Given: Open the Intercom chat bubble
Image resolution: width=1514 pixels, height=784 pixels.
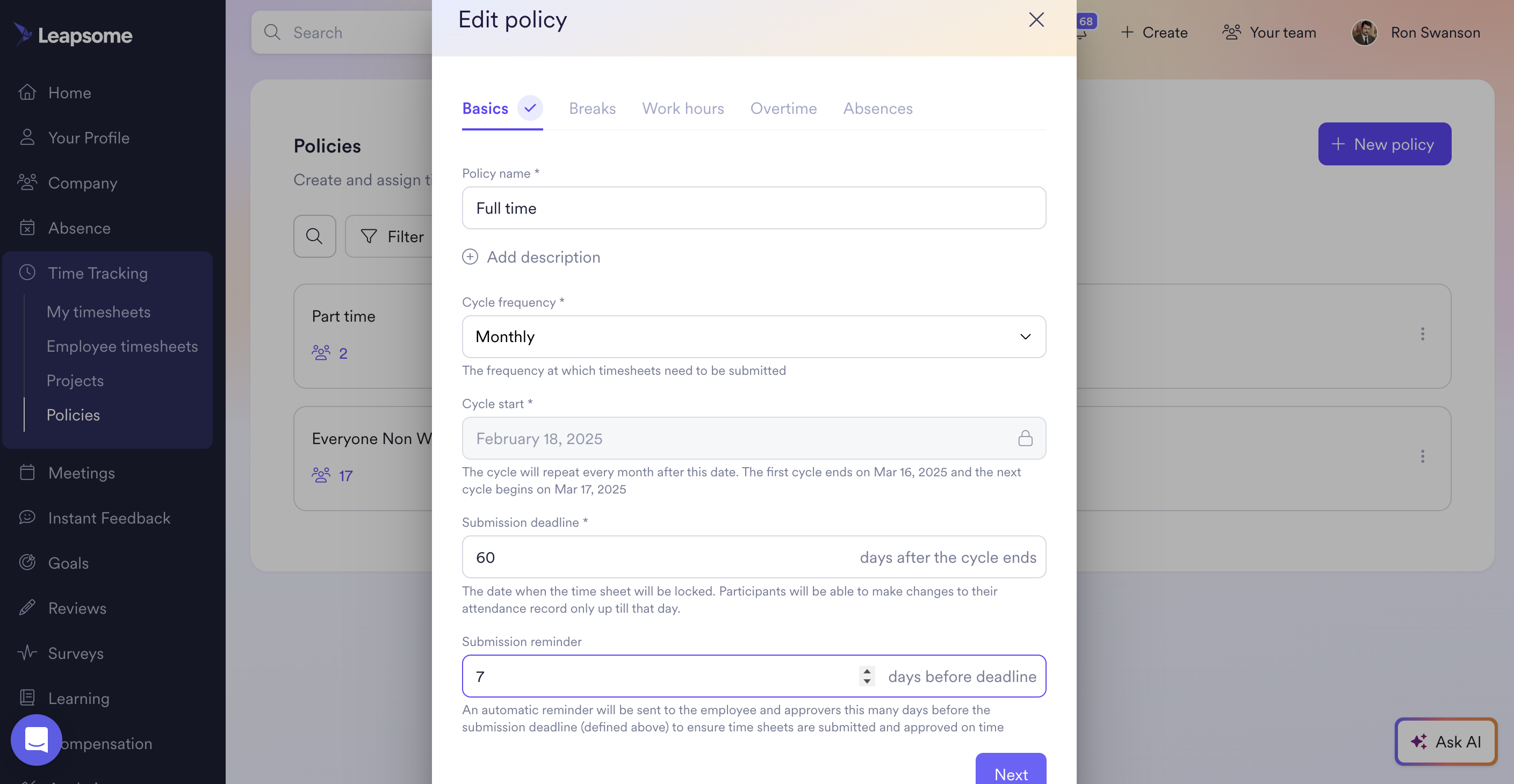Looking at the screenshot, I should pos(37,739).
